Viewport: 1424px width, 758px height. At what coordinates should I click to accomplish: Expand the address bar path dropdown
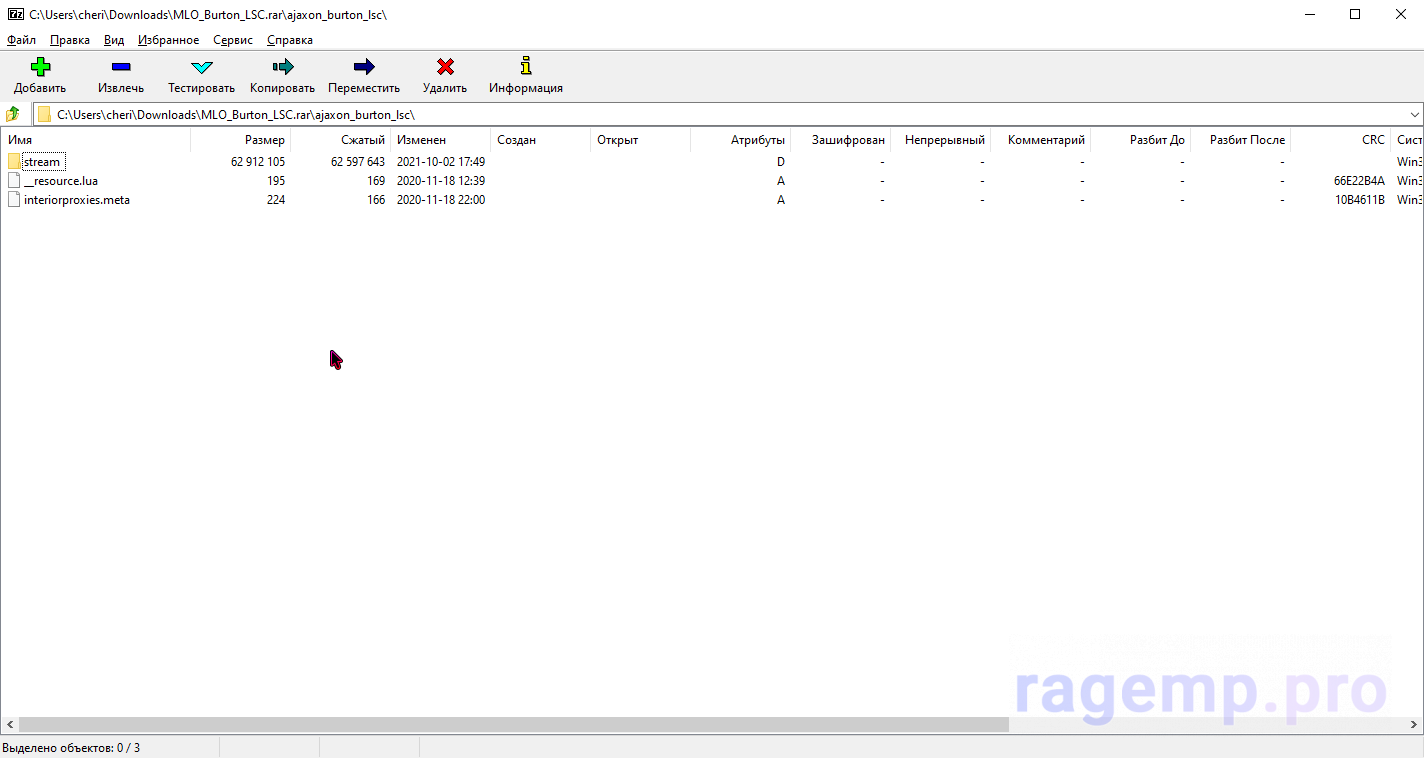(1414, 115)
